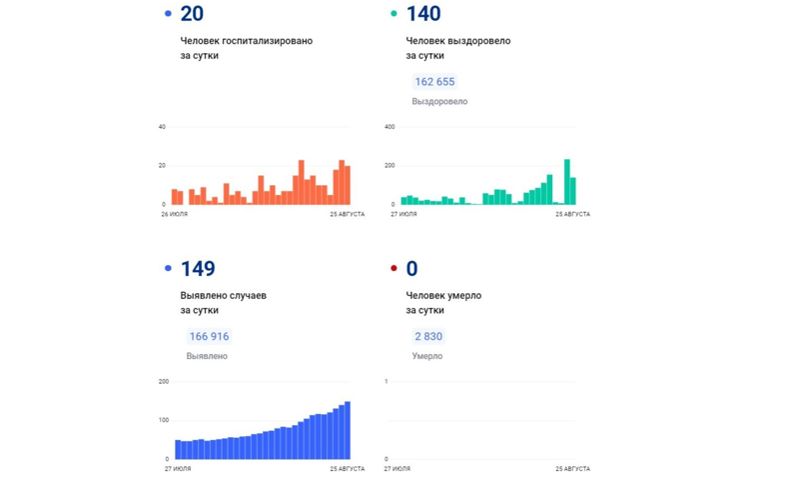Click "25 августа" label under the hospitalization chart
The height and width of the screenshot is (480, 800).
(347, 214)
